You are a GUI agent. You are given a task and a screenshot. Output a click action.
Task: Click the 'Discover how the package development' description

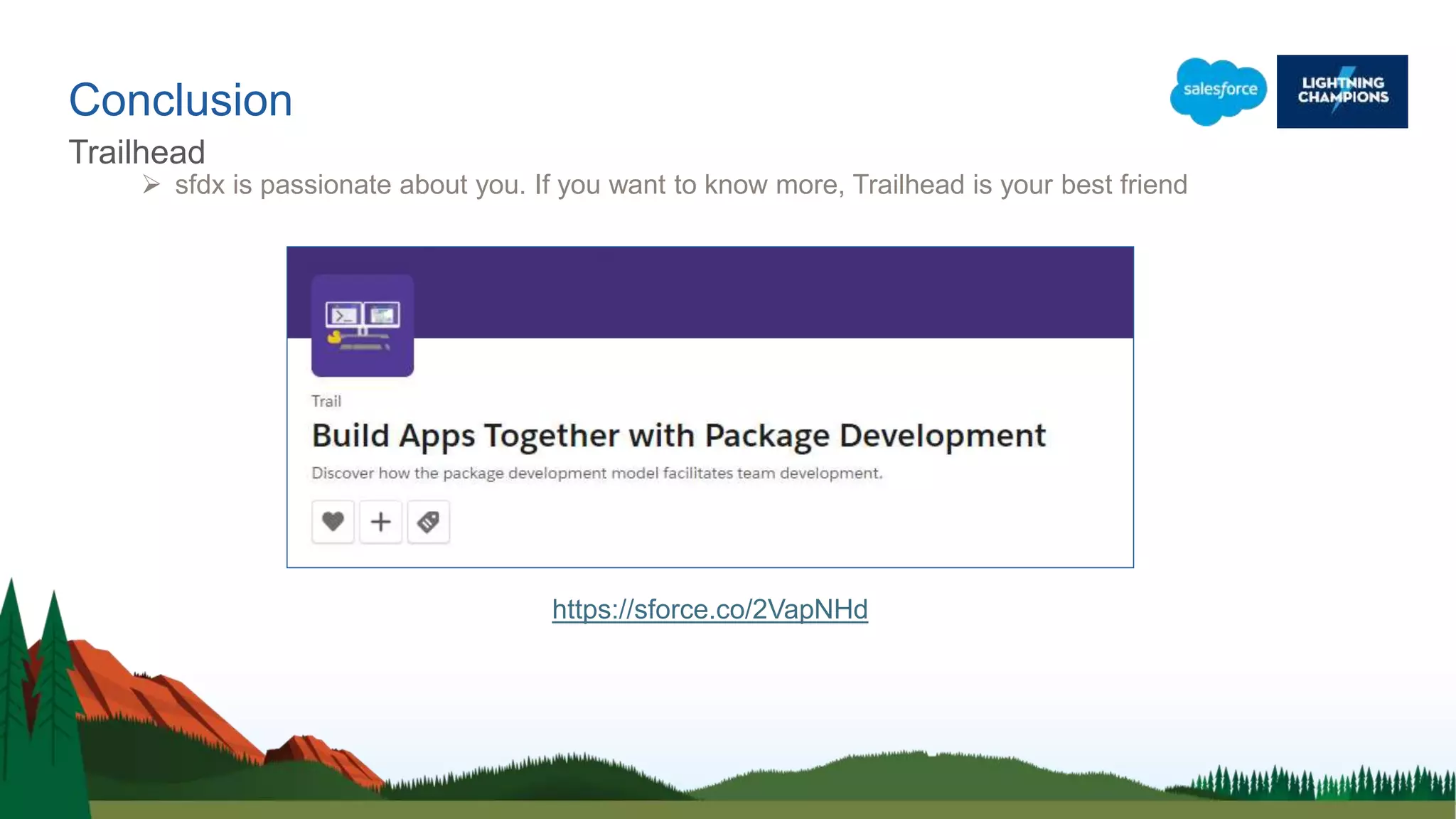point(597,473)
